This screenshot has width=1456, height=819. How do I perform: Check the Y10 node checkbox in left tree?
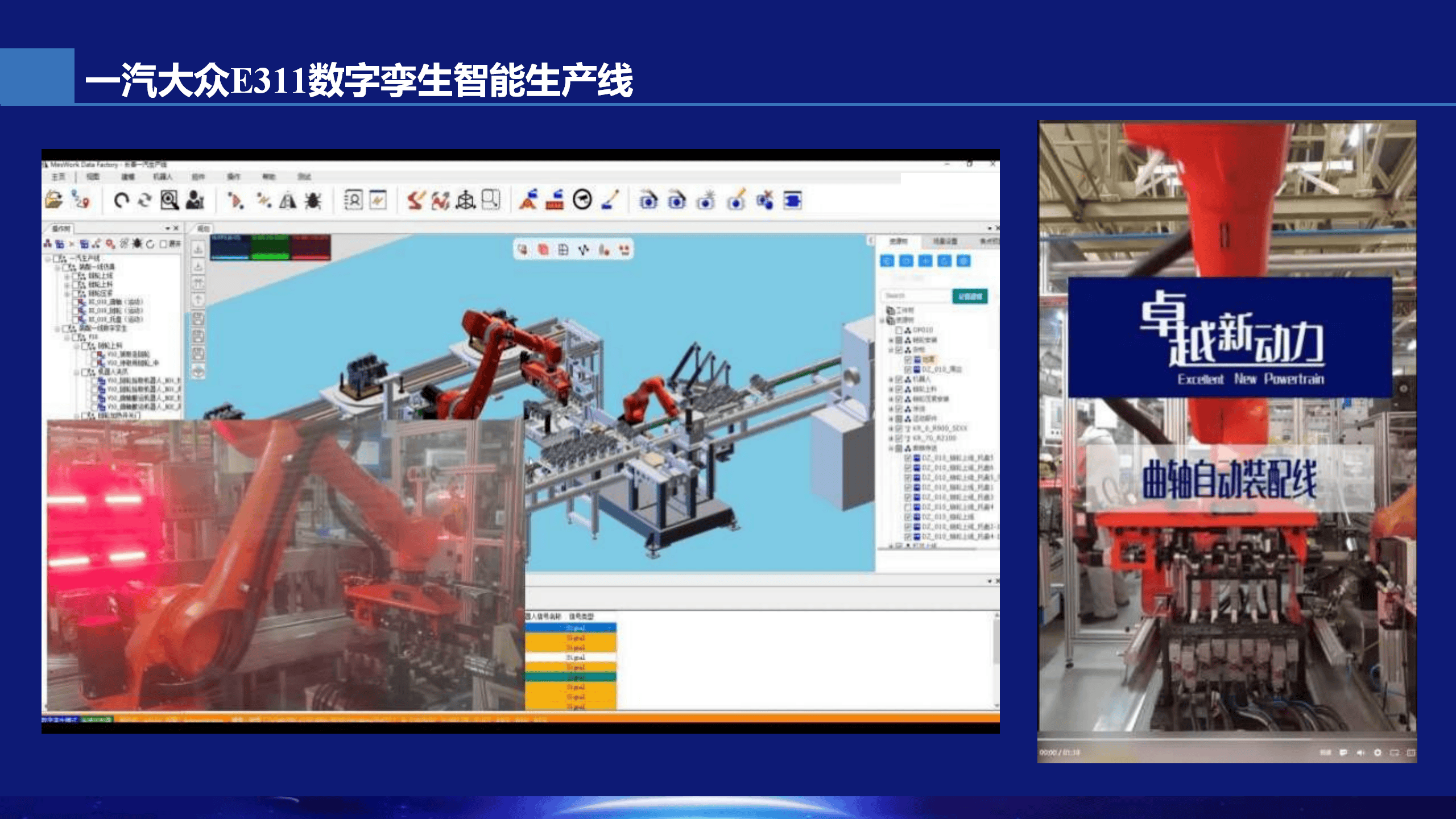pos(76,337)
